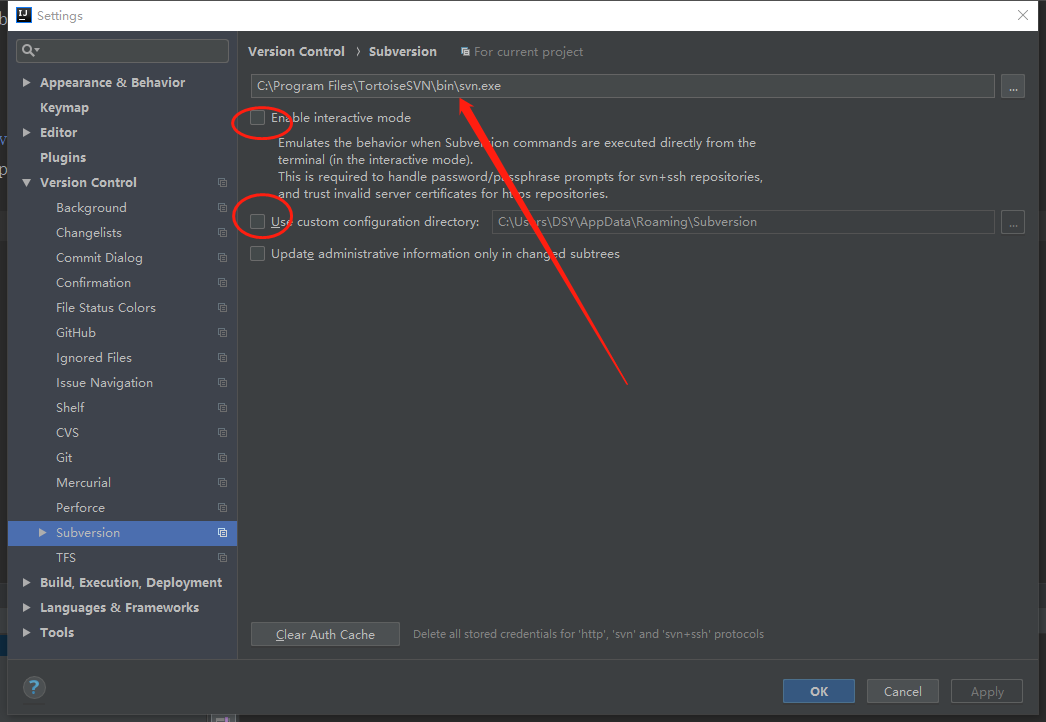Enable interactive mode checkbox

click(x=257, y=118)
